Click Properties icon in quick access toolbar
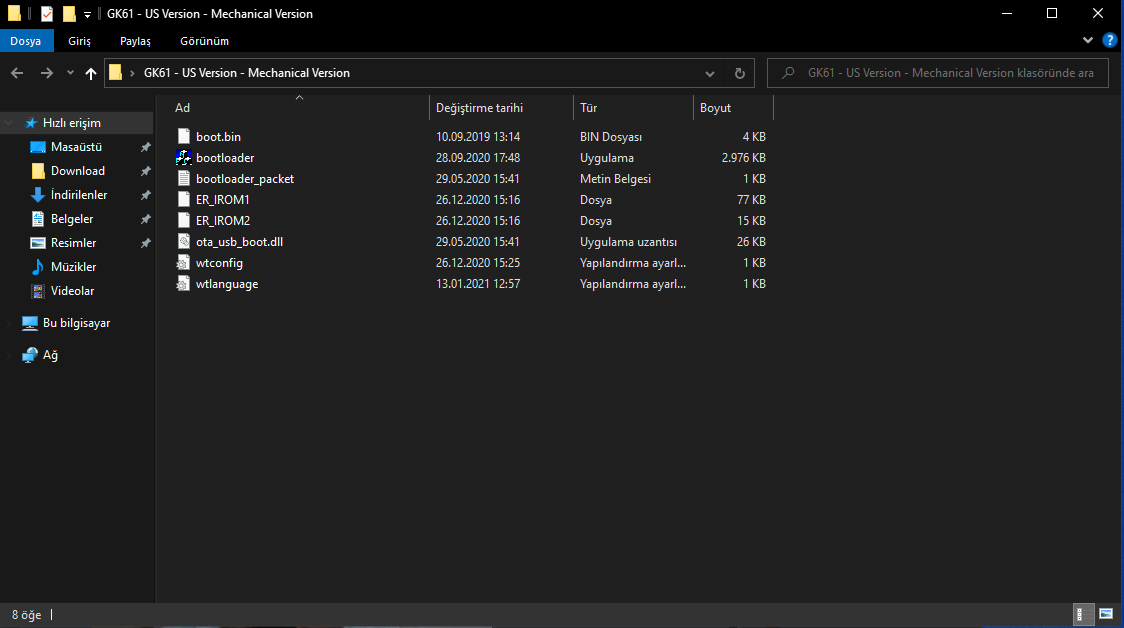This screenshot has width=1124, height=628. [47, 14]
